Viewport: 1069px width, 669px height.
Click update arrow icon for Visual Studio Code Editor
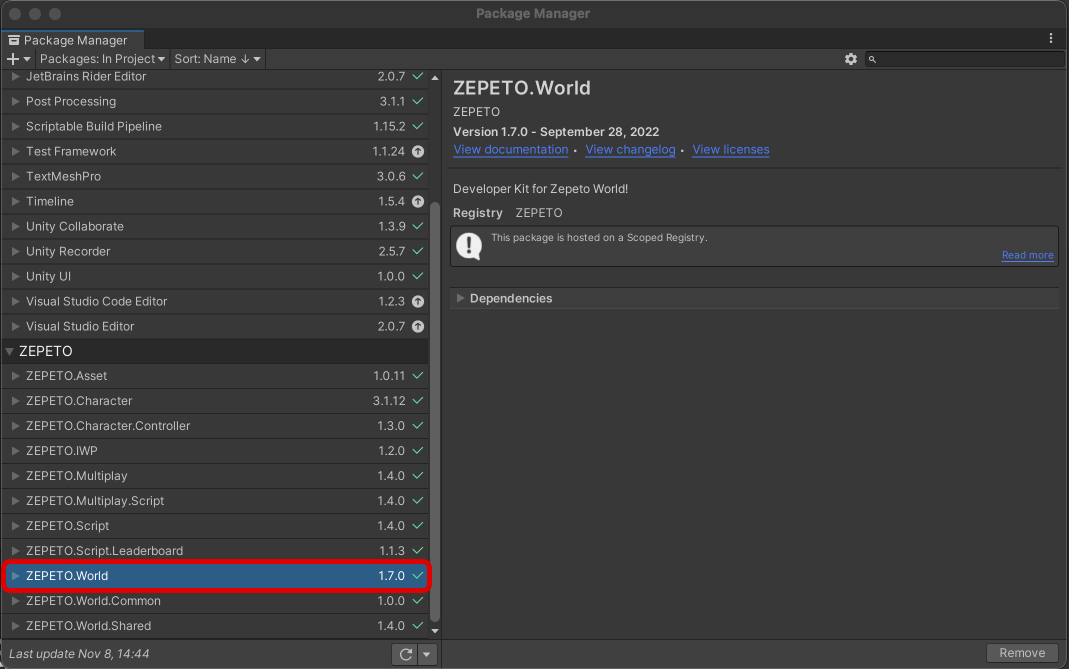click(x=418, y=301)
